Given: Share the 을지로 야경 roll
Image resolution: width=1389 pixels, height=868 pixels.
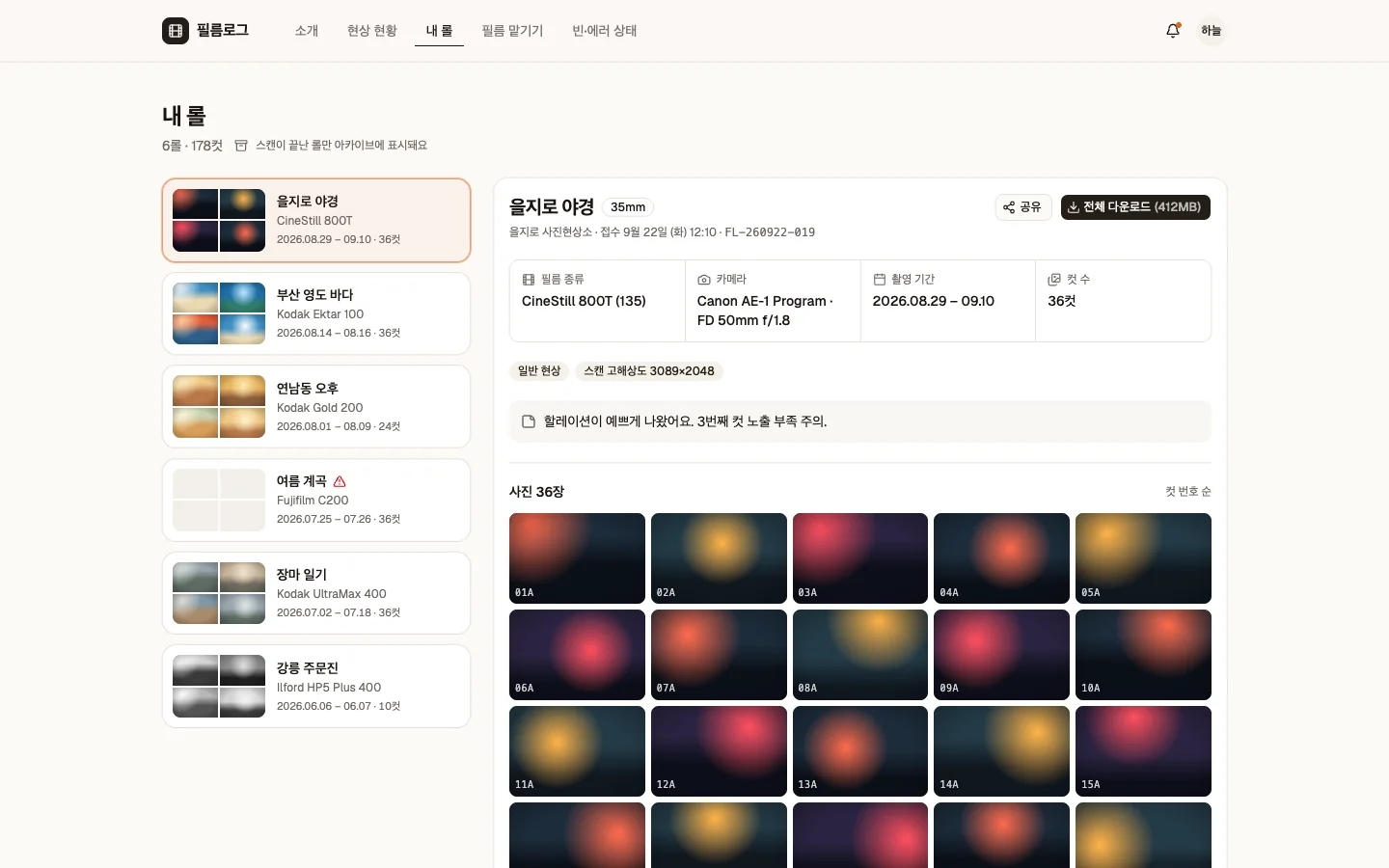Looking at the screenshot, I should (1022, 207).
